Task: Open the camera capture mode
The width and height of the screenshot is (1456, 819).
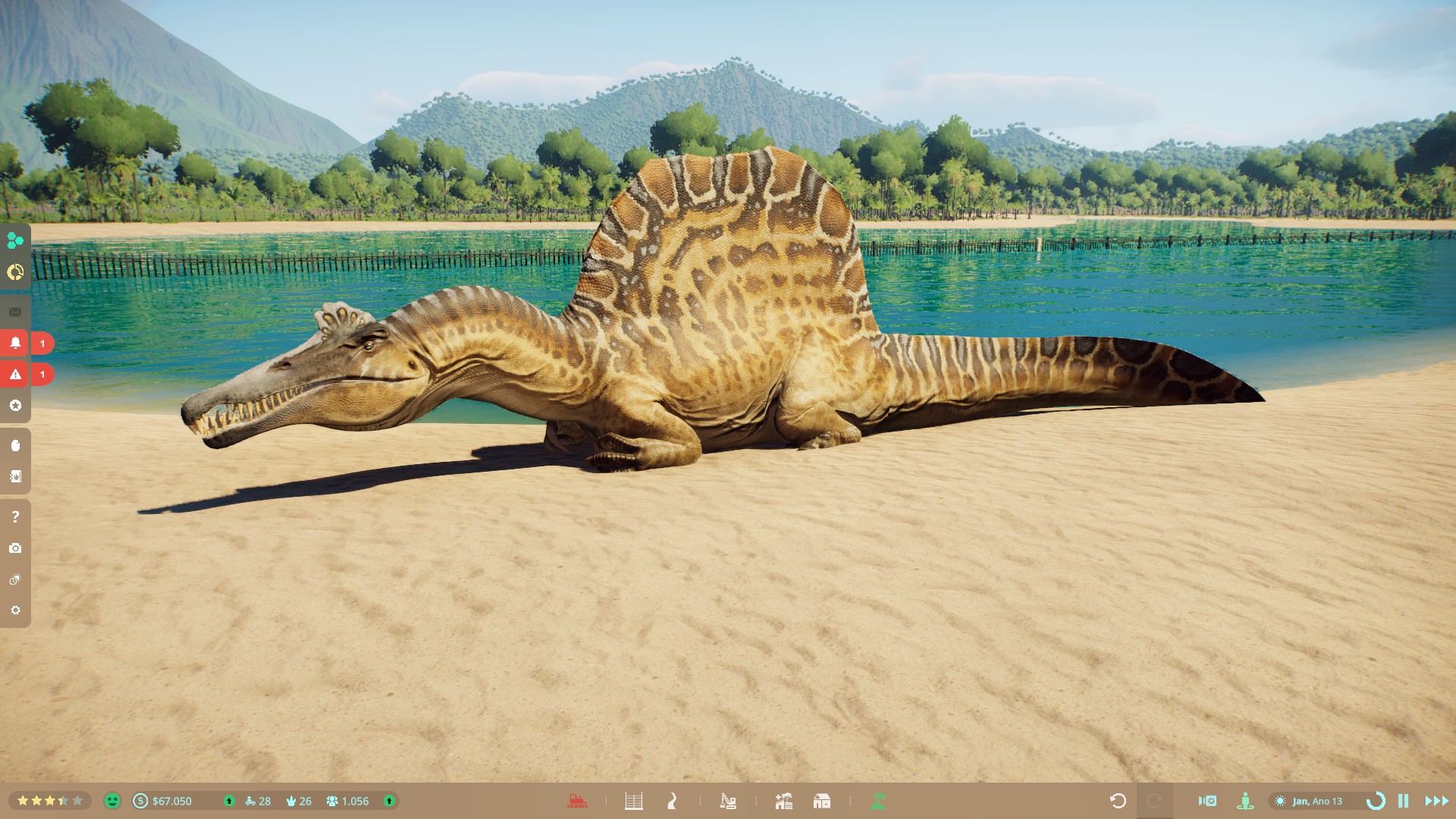Action: [x=15, y=548]
